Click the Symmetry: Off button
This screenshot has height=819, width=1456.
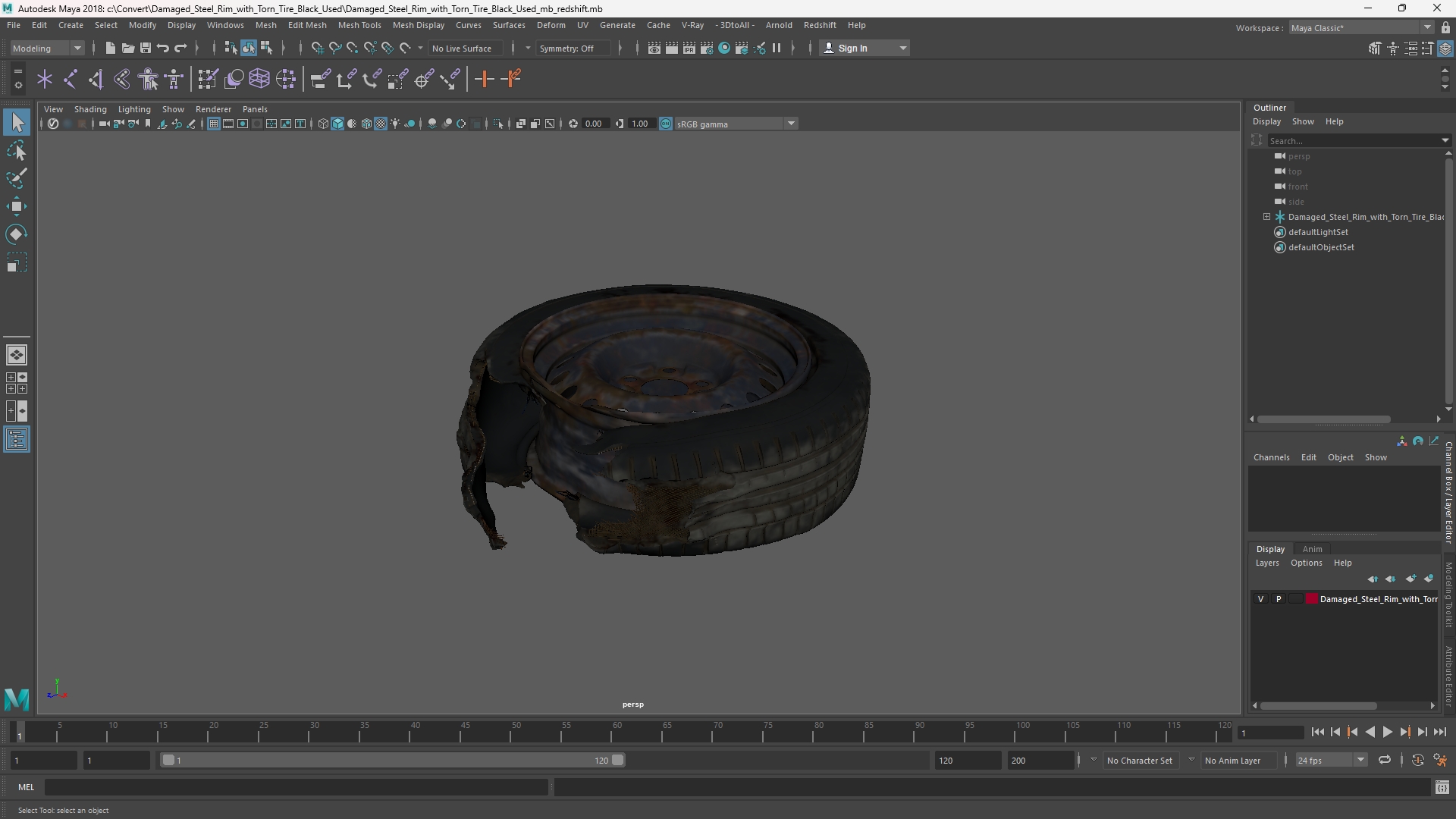572,48
